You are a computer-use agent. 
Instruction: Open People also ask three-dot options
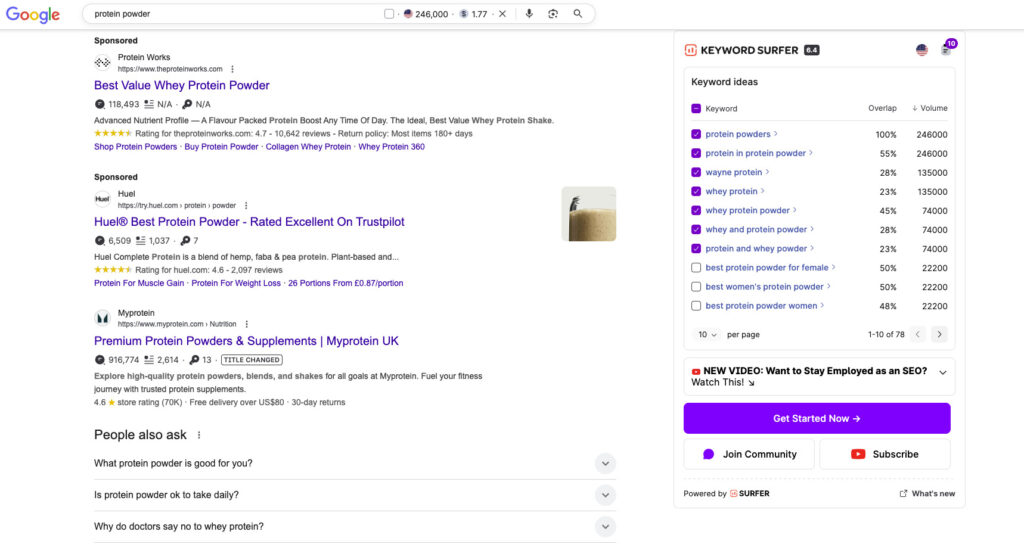(x=199, y=435)
